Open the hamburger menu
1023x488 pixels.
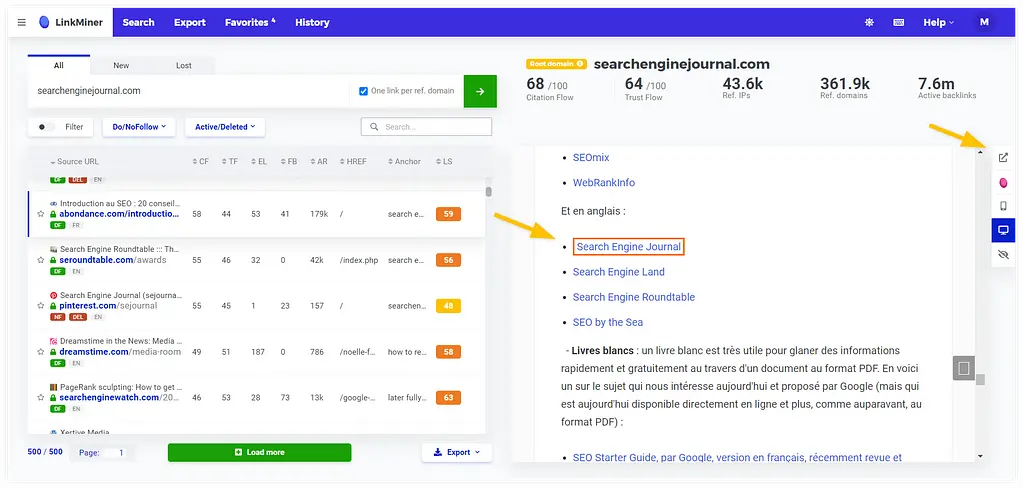22,22
